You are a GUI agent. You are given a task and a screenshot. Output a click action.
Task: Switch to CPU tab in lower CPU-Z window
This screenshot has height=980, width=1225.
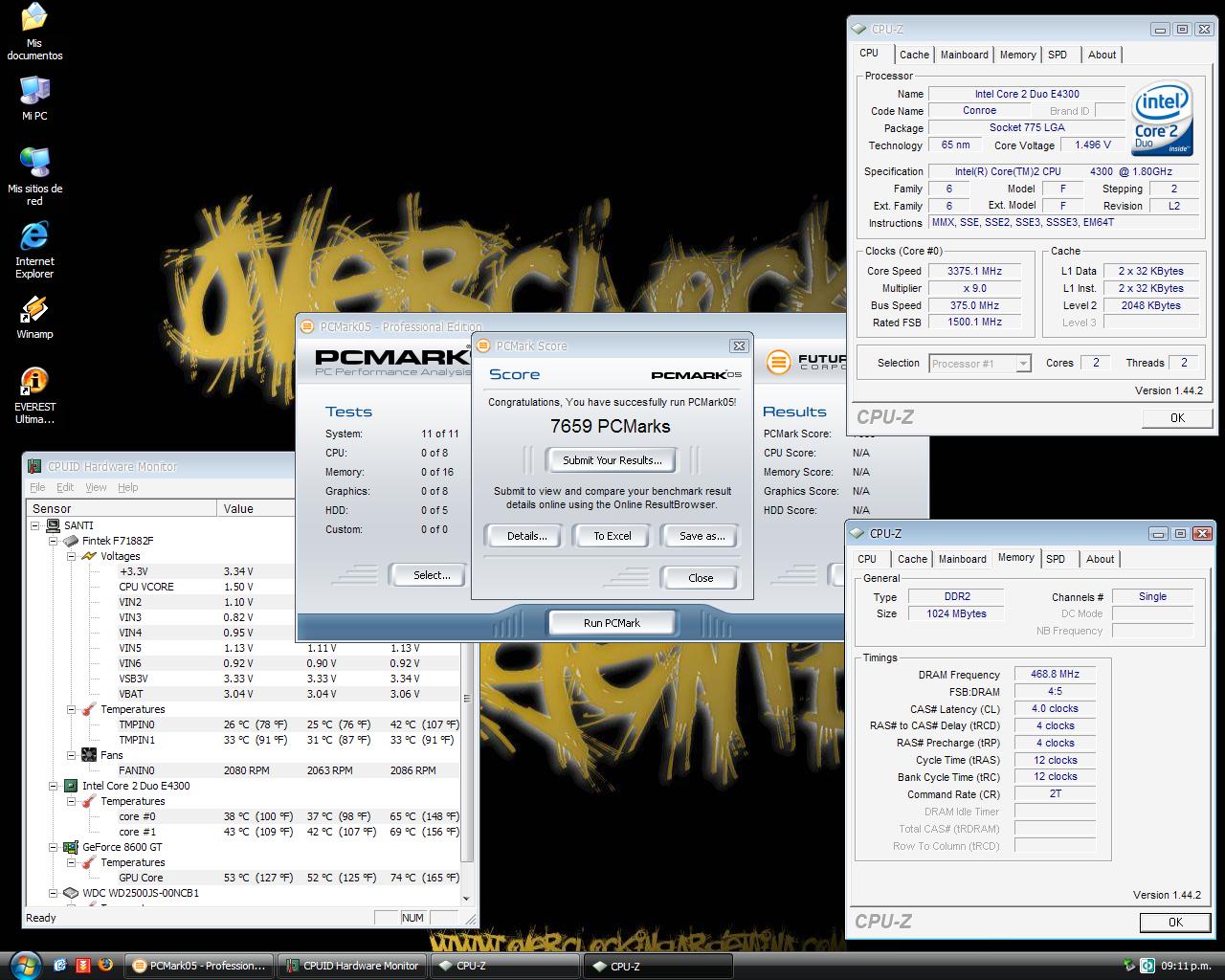tap(867, 559)
